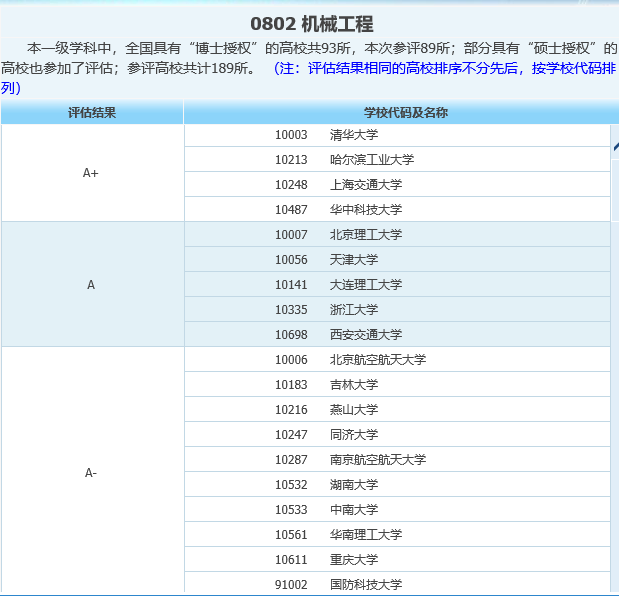Select the A+ rating cell
Screen dimensions: 619x597
pos(92,173)
